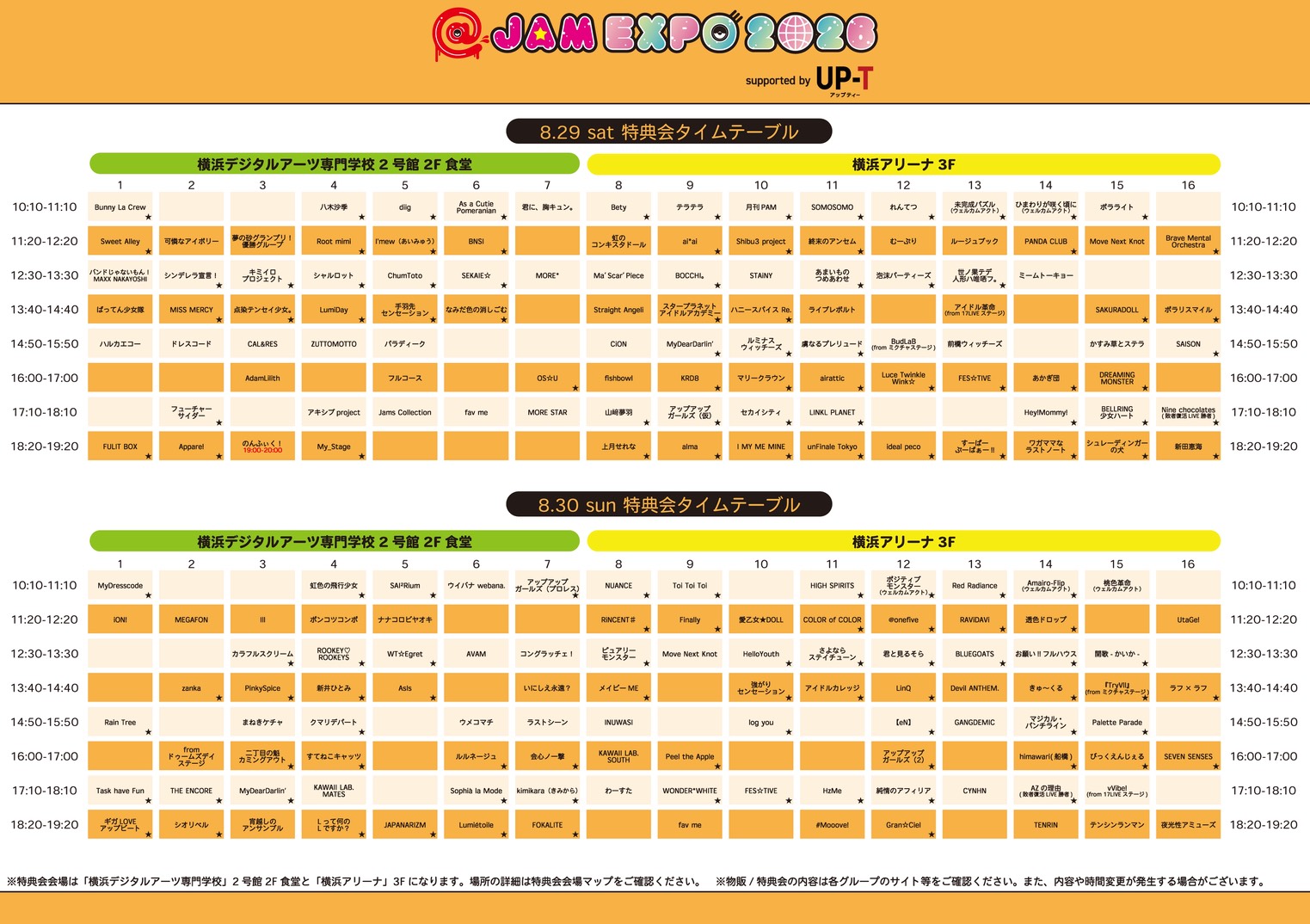Click the RAViDAVi cell

click(975, 619)
